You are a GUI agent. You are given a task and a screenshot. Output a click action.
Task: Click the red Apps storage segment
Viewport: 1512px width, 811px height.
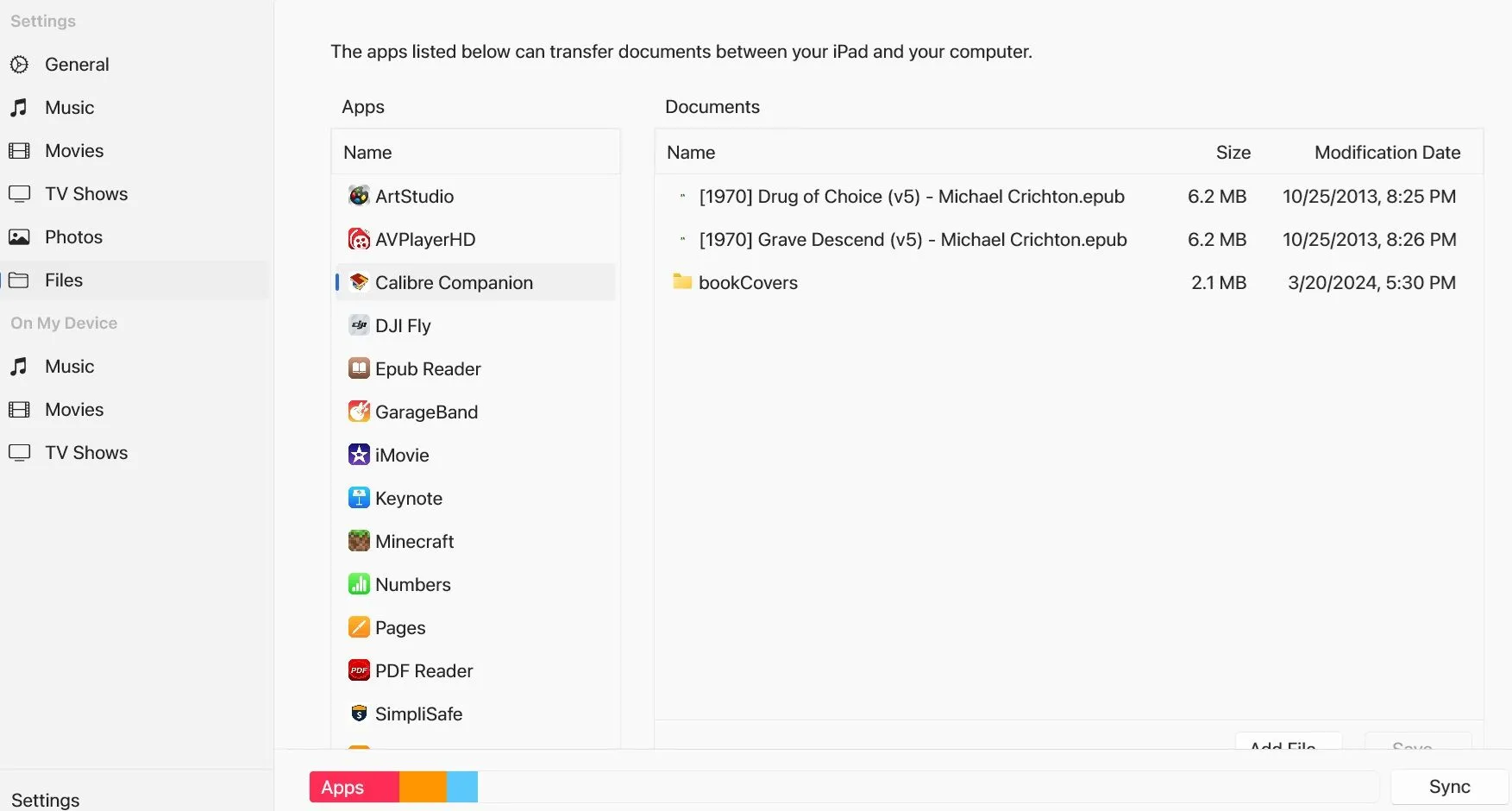pyautogui.click(x=354, y=787)
